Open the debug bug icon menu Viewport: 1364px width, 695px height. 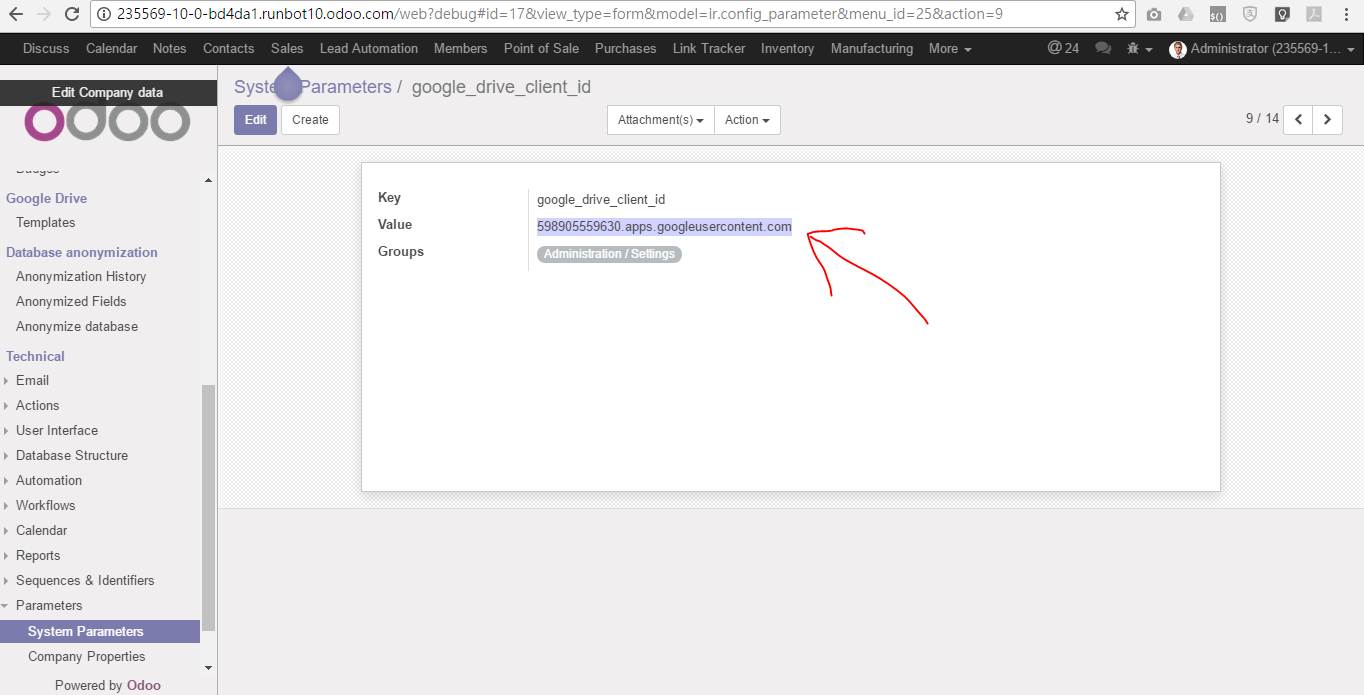(x=1135, y=48)
